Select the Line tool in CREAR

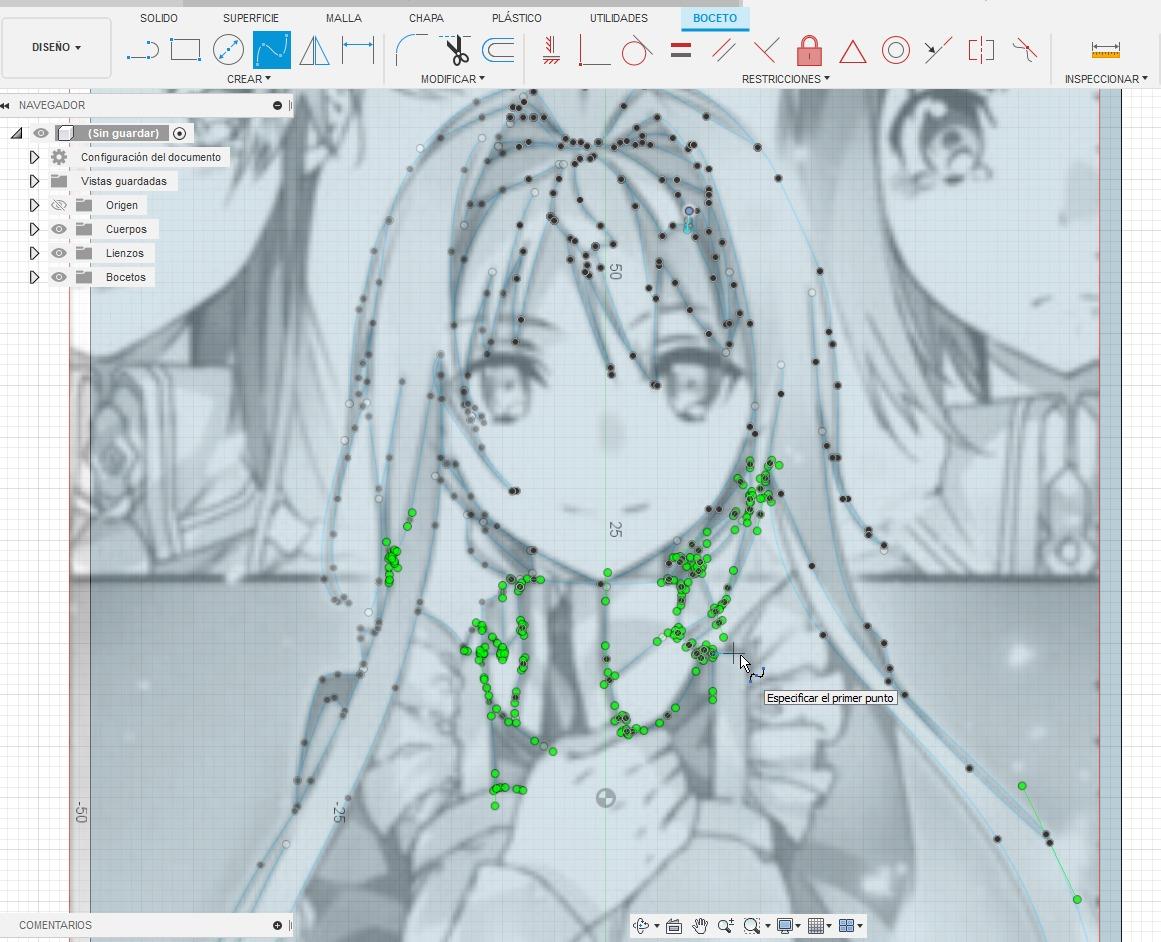pyautogui.click(x=143, y=50)
